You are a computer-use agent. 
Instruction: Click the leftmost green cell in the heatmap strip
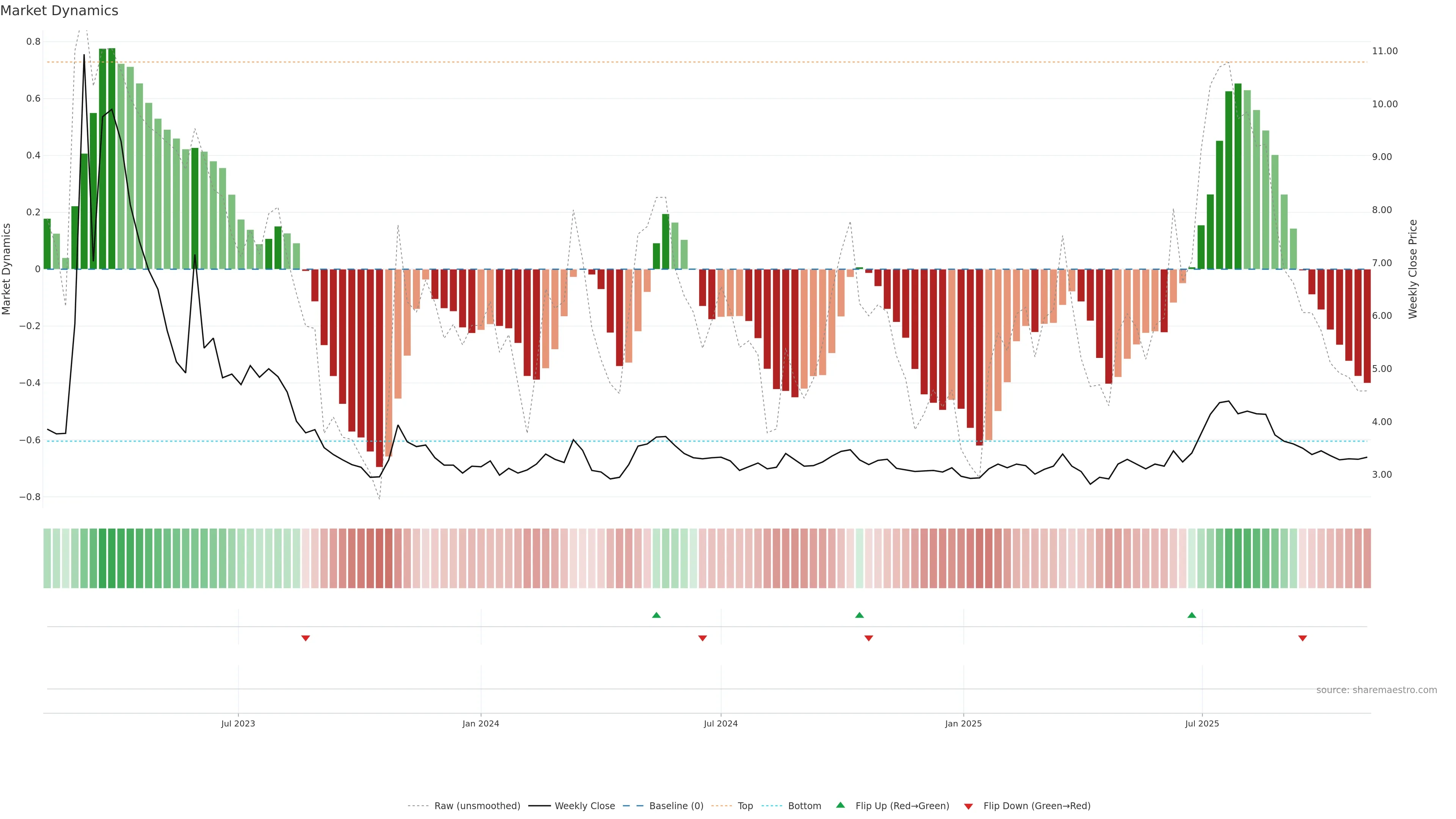click(47, 559)
